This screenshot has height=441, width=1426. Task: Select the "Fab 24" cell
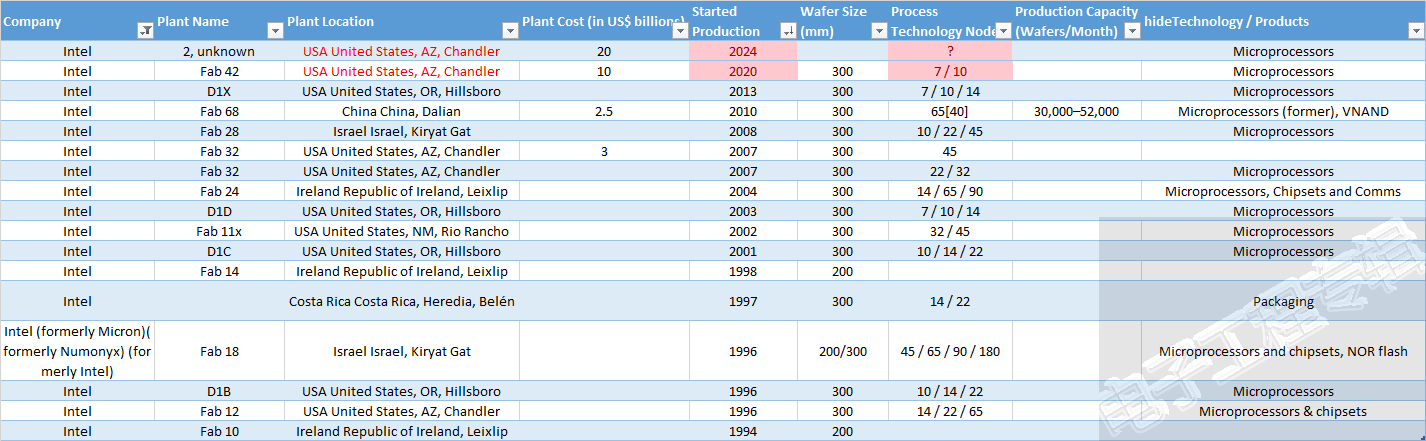(x=219, y=191)
